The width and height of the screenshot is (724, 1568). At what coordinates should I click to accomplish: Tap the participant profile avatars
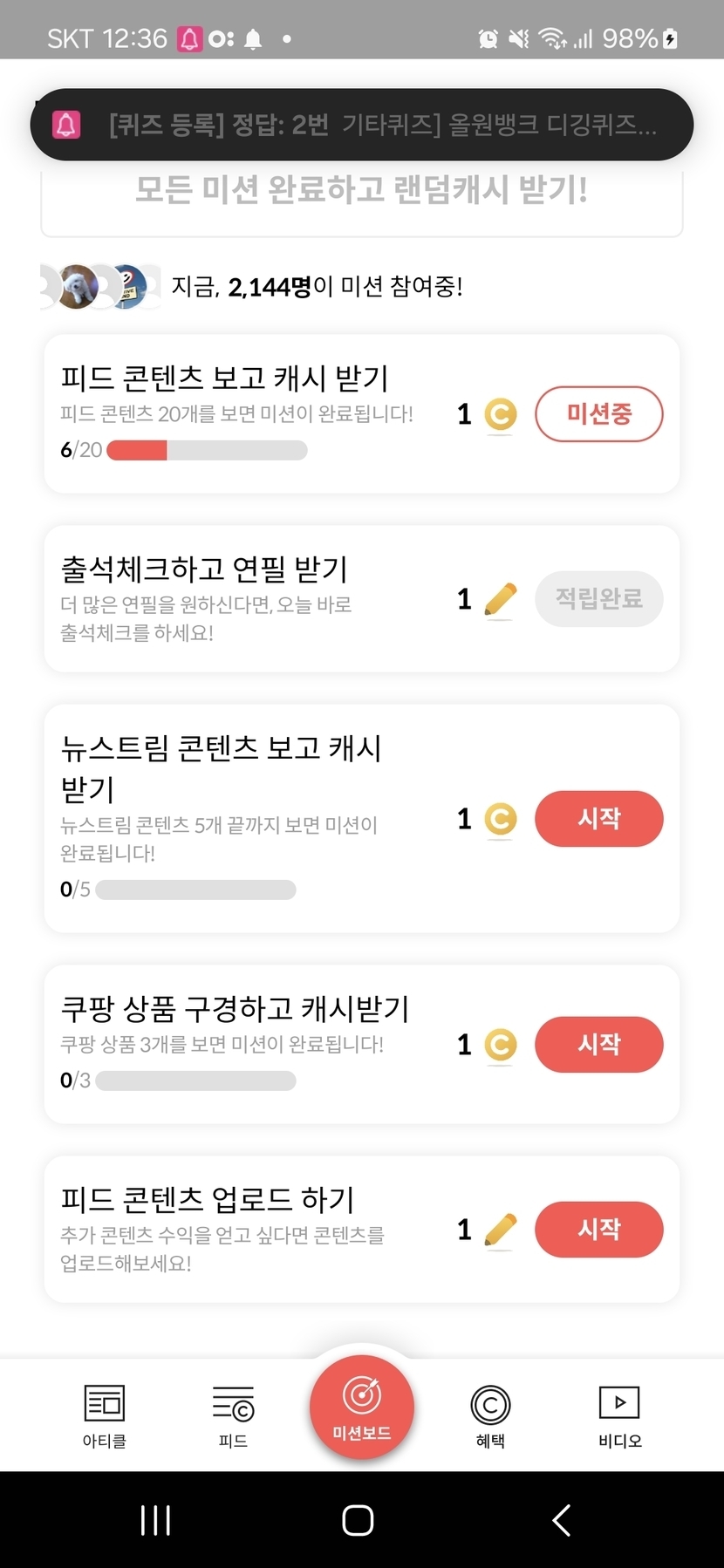101,286
